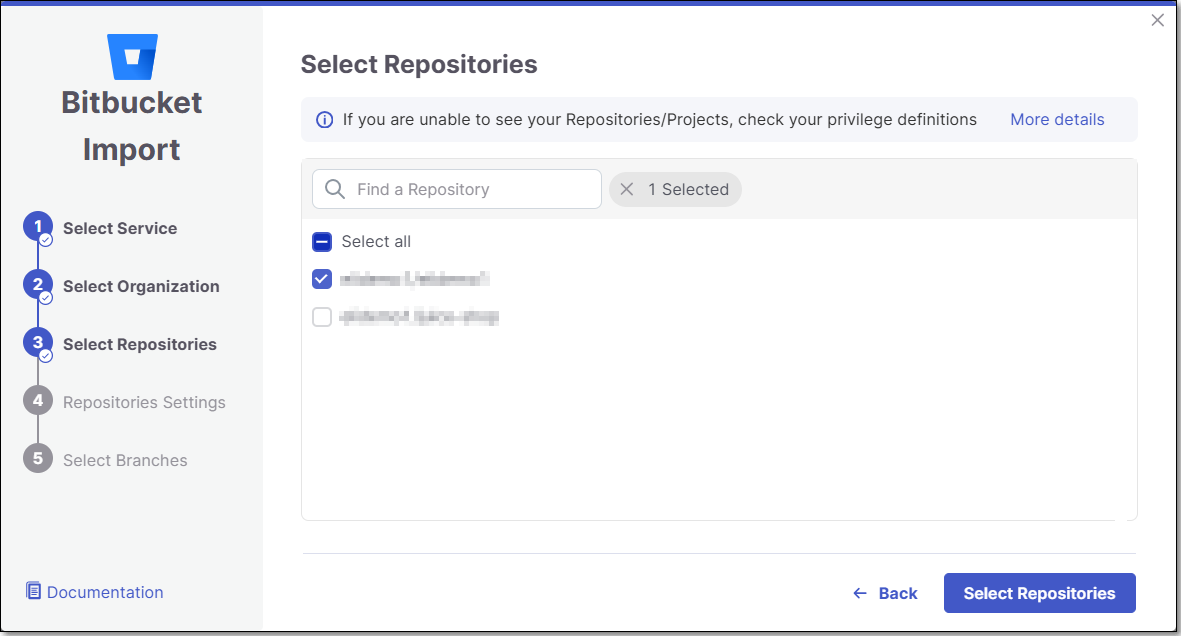Click the step 5 circle for Select Branches

(38, 458)
